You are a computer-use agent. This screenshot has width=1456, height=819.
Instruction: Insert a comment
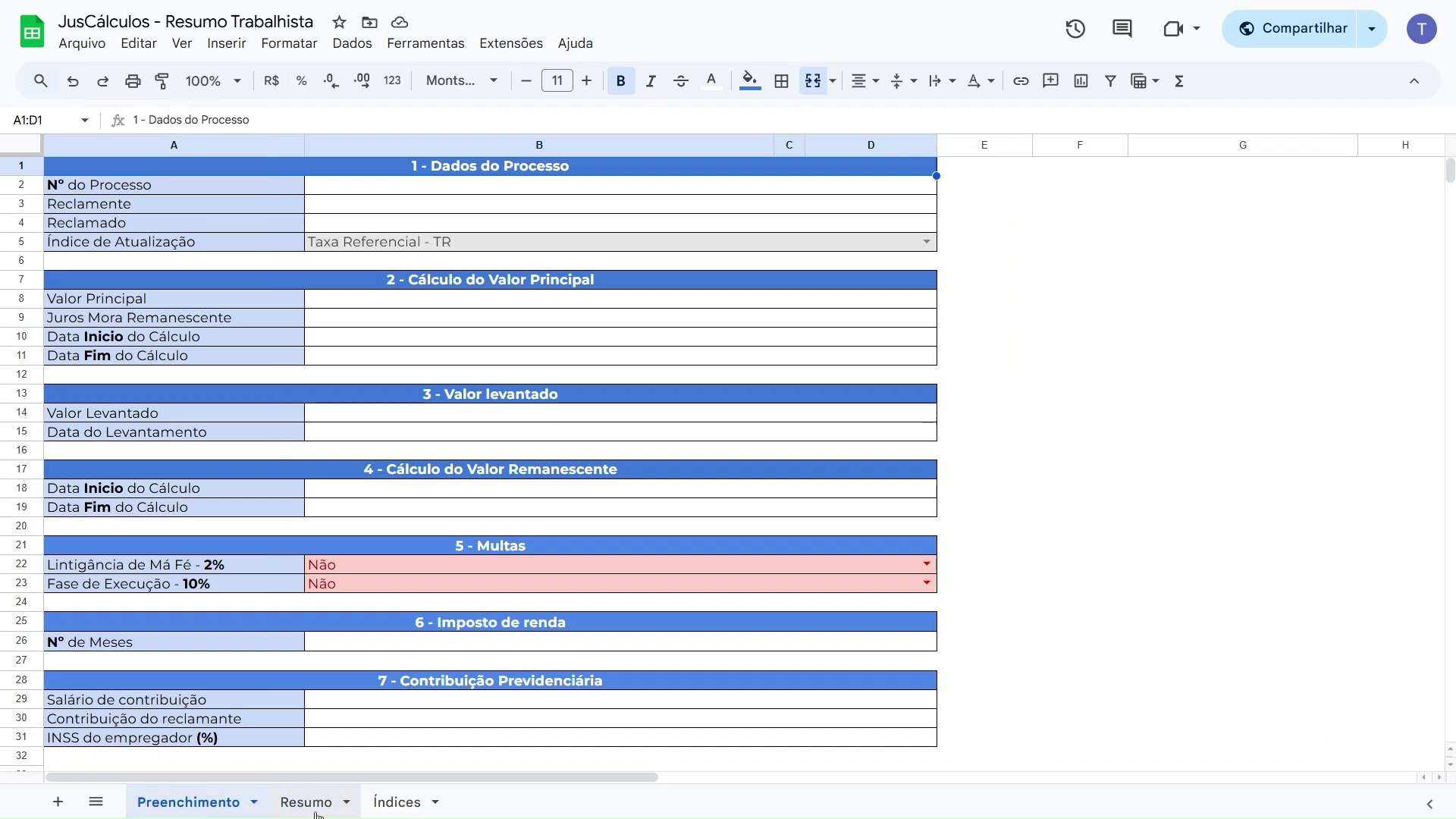pyautogui.click(x=1051, y=80)
